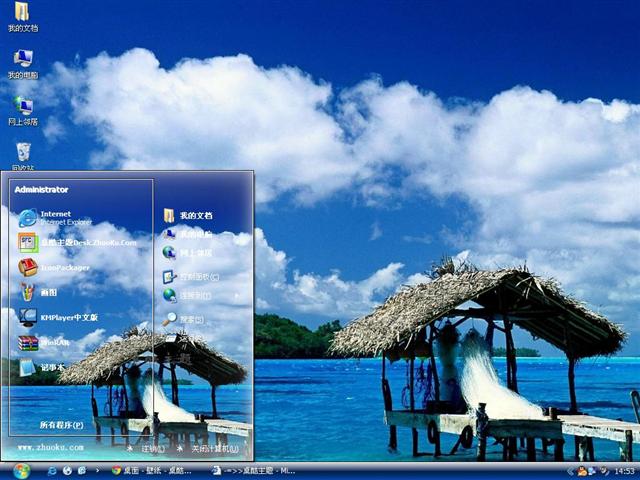The width and height of the screenshot is (640, 480).
Task: Open 画图 (Paint) from start menu
Action: pos(38,292)
